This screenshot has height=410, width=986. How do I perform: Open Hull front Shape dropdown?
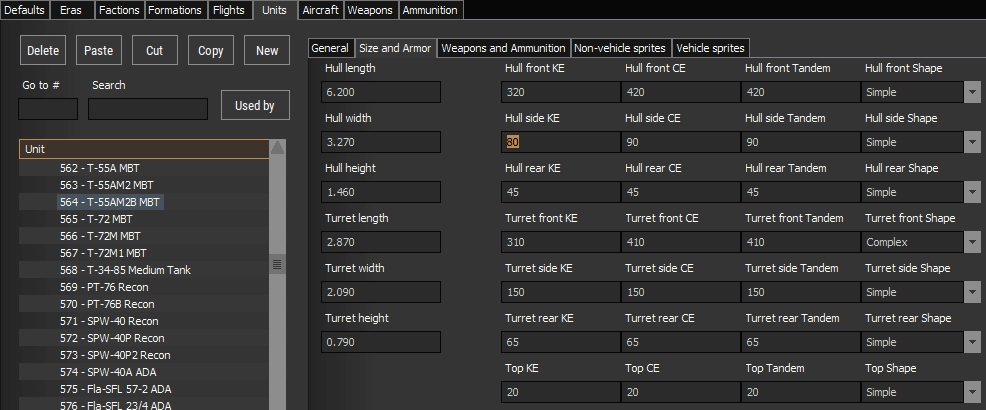click(972, 92)
